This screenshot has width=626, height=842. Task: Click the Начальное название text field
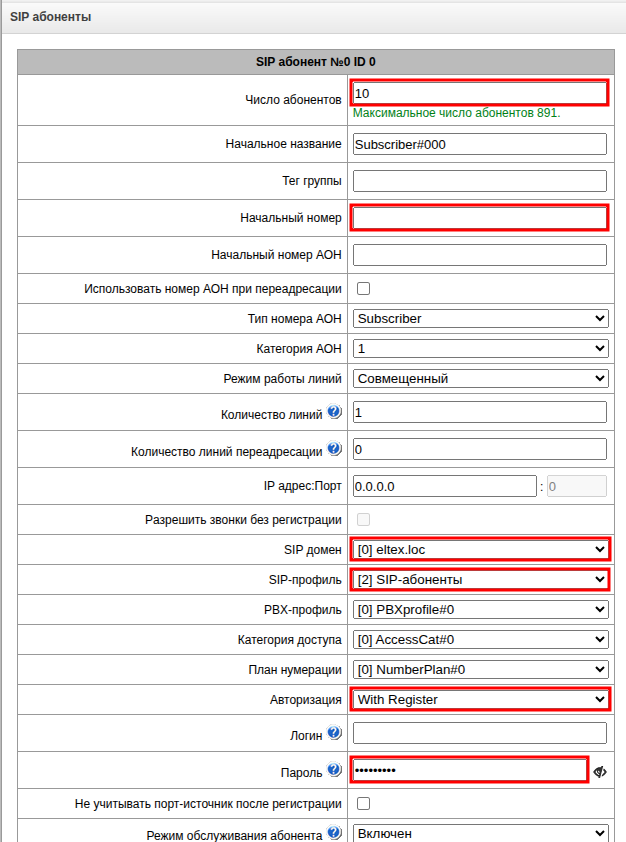(480, 144)
